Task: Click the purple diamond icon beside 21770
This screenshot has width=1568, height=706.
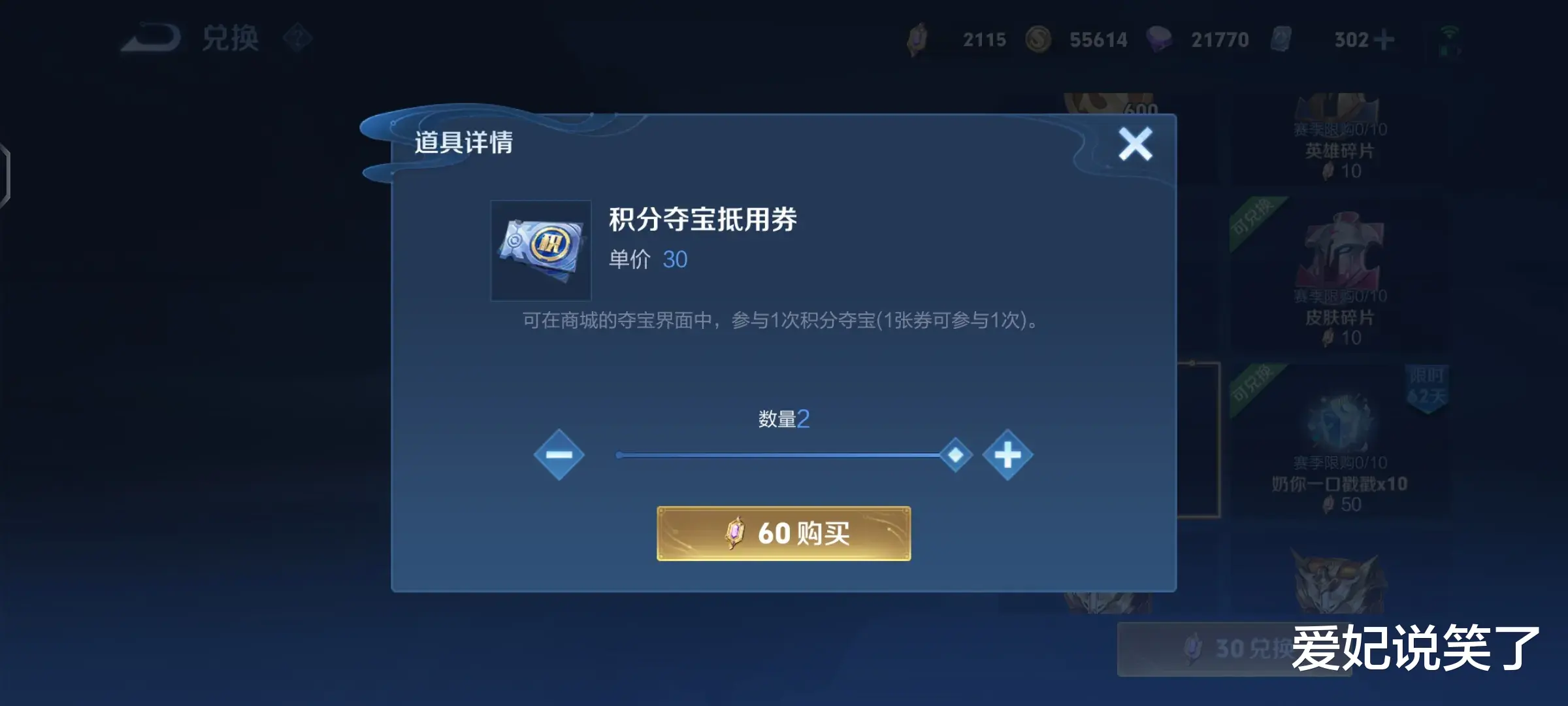Action: pyautogui.click(x=1159, y=40)
